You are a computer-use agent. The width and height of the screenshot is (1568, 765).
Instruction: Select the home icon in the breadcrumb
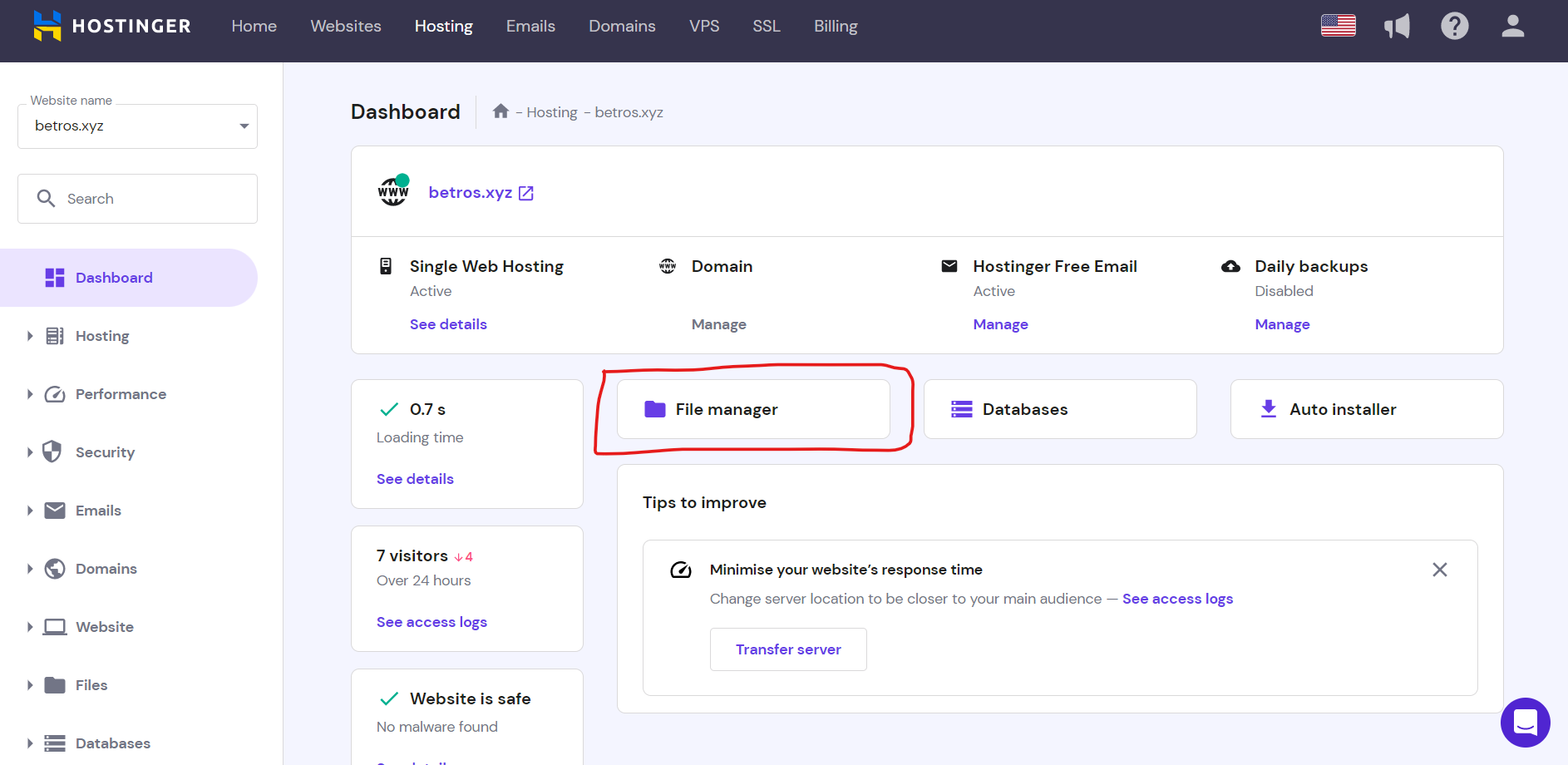click(x=500, y=111)
